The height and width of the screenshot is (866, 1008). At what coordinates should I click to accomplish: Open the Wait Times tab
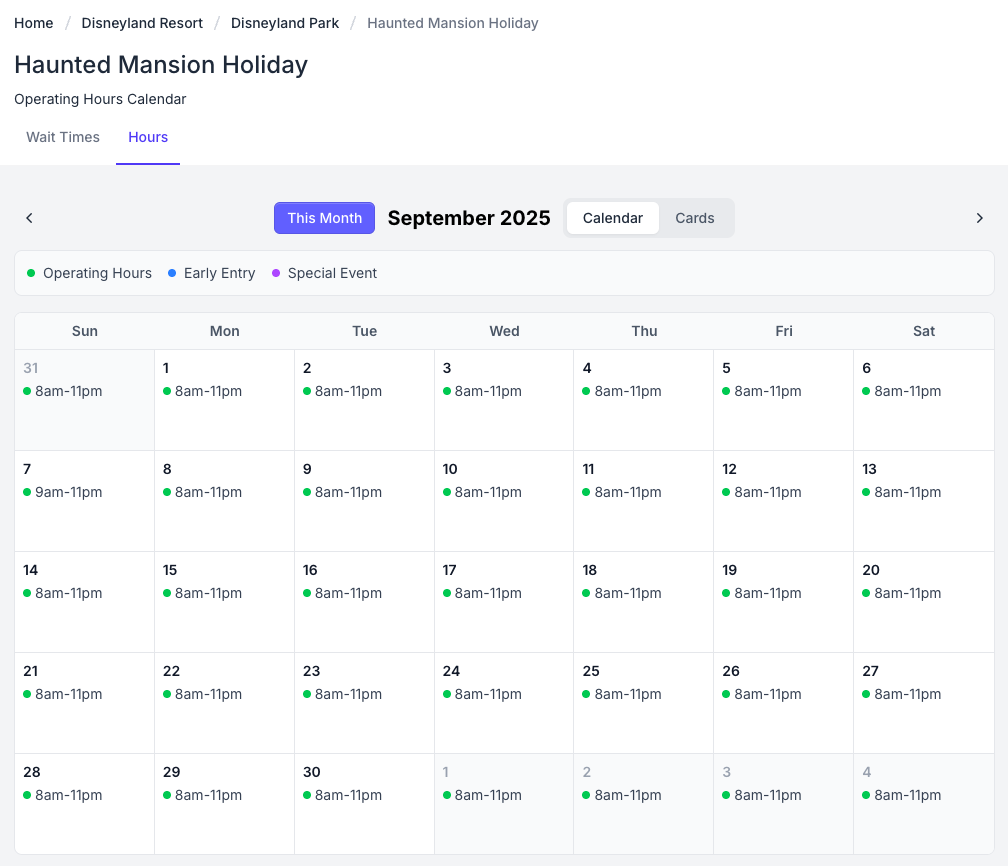(x=63, y=137)
